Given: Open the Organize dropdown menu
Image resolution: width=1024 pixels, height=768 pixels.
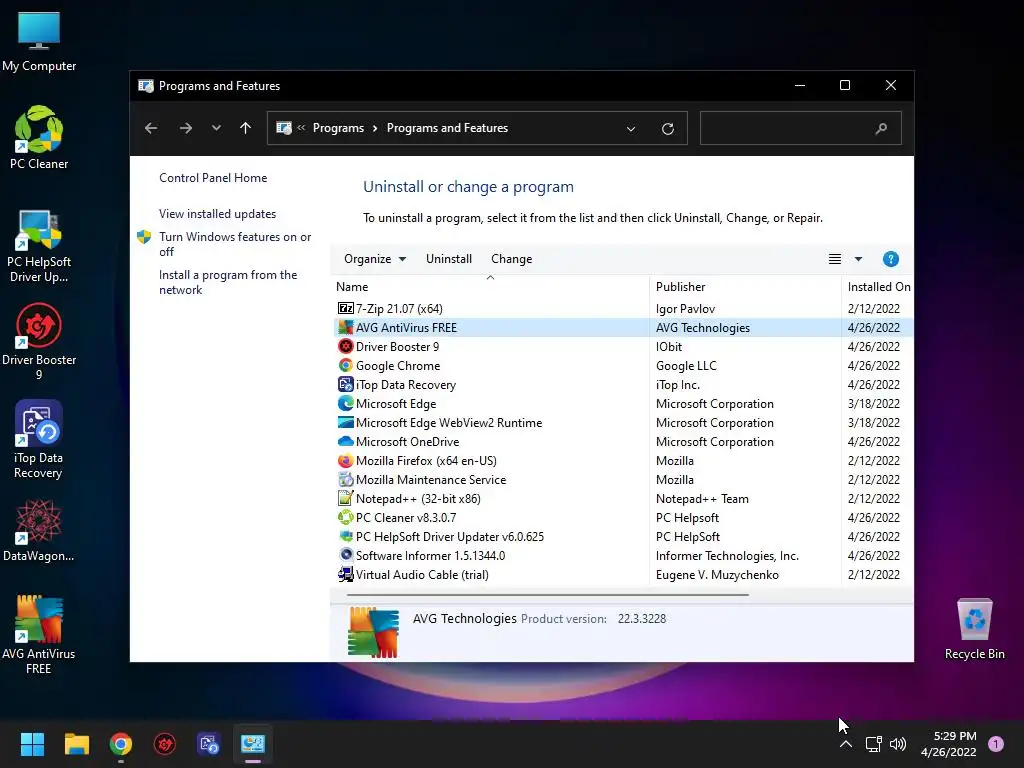Looking at the screenshot, I should [x=375, y=259].
